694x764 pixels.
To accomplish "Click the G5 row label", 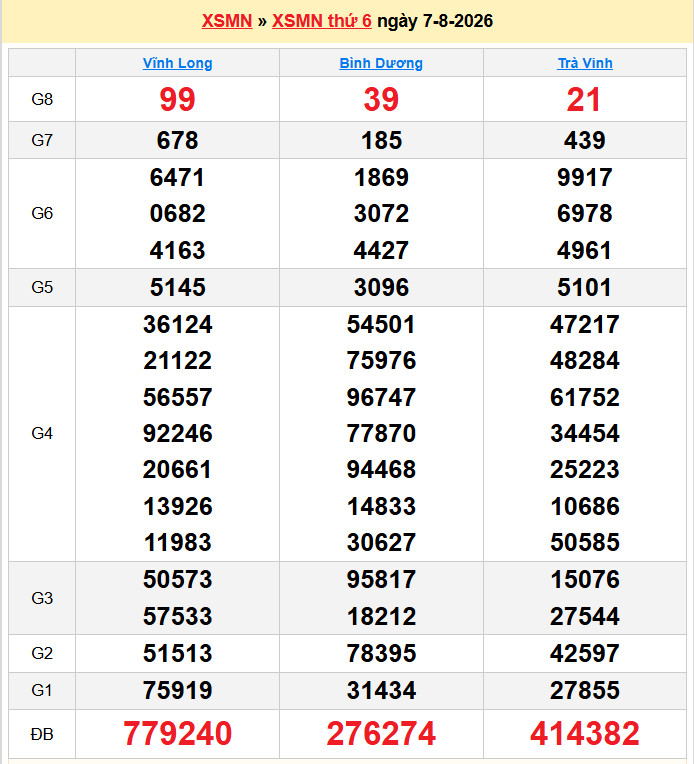I will [42, 287].
